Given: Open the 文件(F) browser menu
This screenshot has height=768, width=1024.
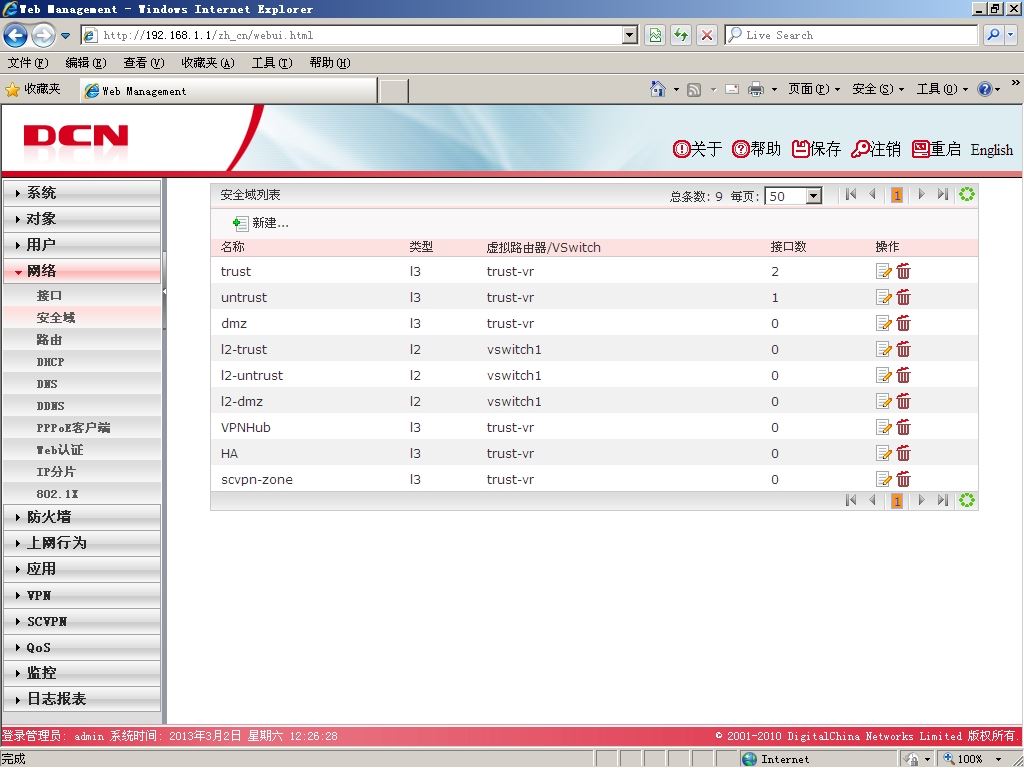Looking at the screenshot, I should point(28,63).
